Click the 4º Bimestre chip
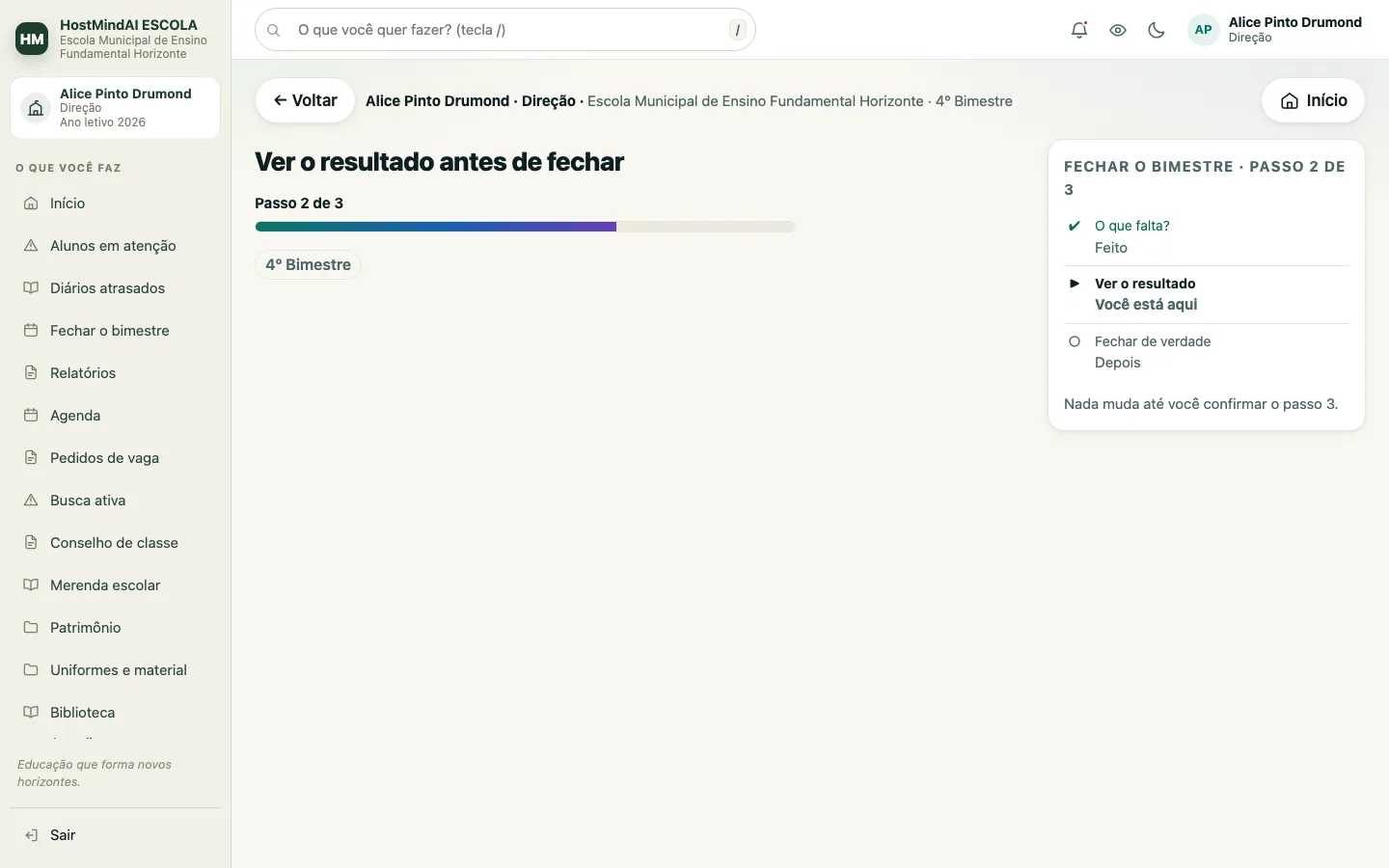Image resolution: width=1389 pixels, height=868 pixels. pyautogui.click(x=309, y=265)
